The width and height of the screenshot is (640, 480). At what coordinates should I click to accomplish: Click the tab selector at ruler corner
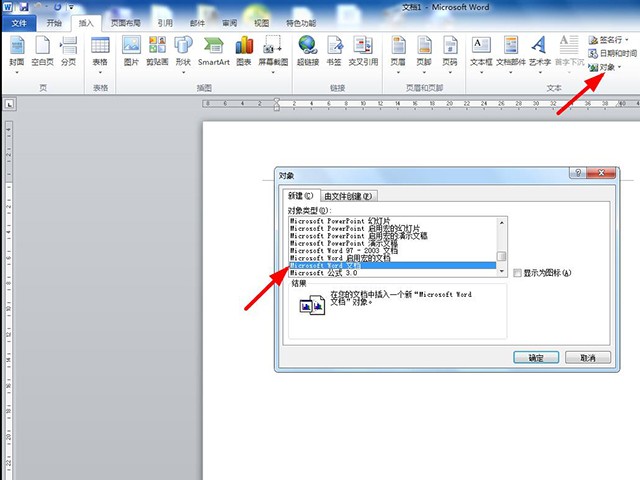pyautogui.click(x=9, y=104)
